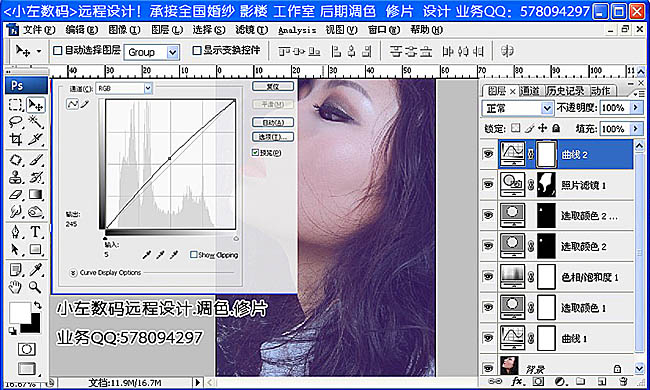Image resolution: width=650 pixels, height=390 pixels.
Task: Click the black point eyedropper in Curves
Action: click(147, 254)
